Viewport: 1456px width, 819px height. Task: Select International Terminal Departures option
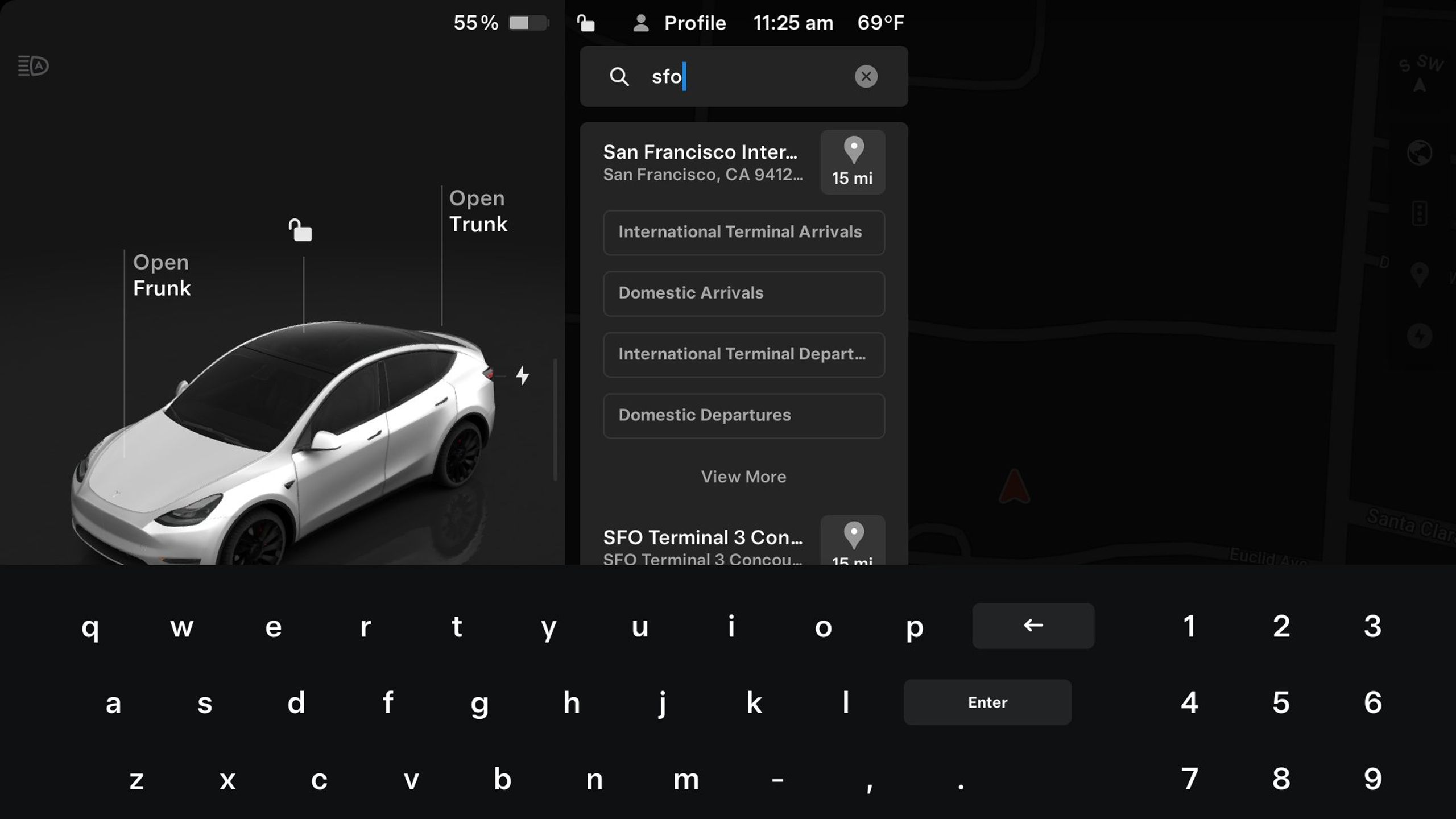[x=744, y=354]
